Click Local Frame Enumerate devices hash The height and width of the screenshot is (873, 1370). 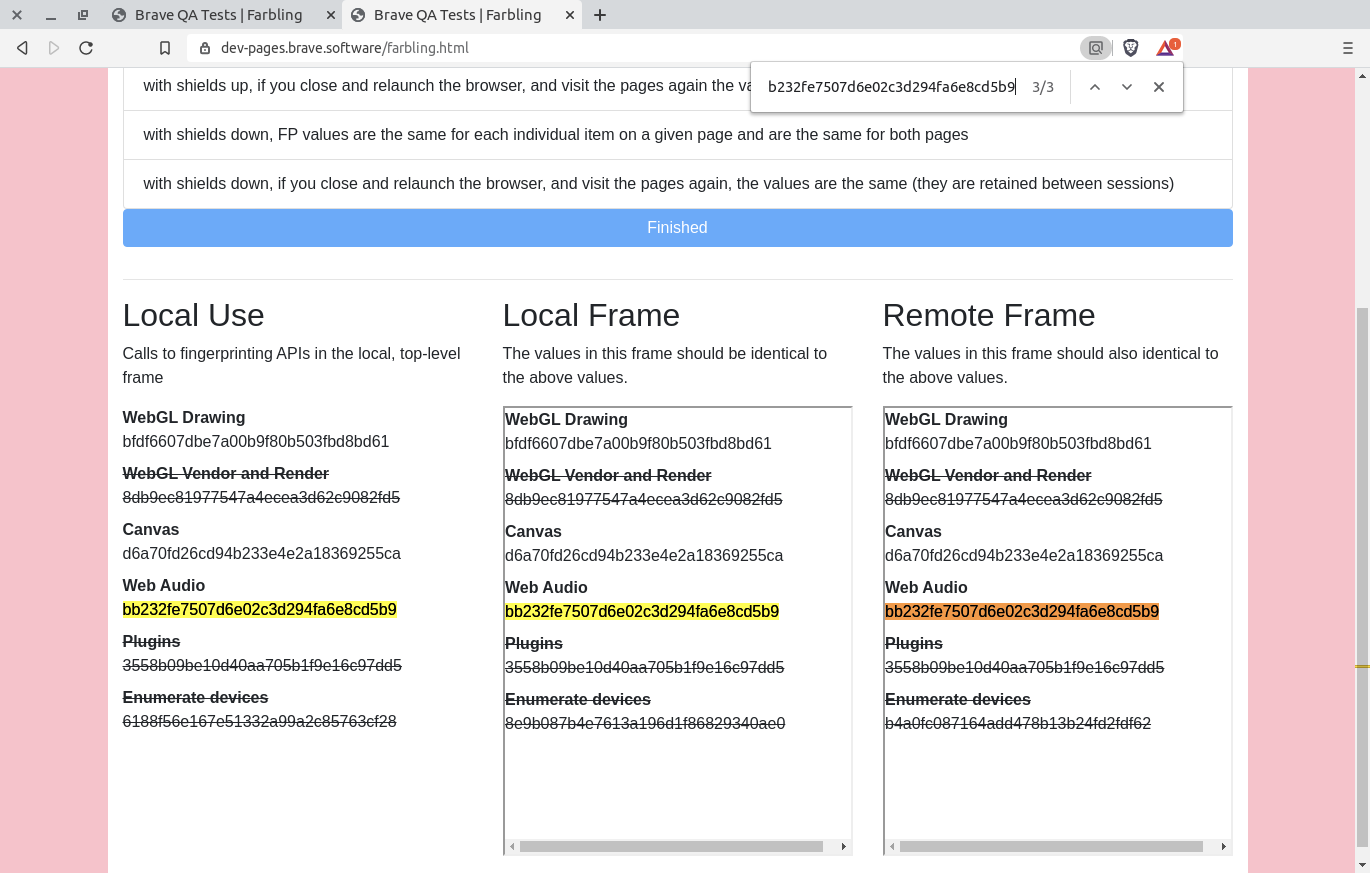click(x=645, y=724)
